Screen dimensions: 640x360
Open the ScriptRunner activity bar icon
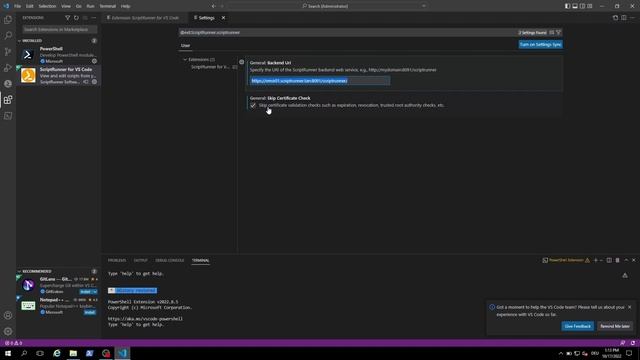point(8,84)
